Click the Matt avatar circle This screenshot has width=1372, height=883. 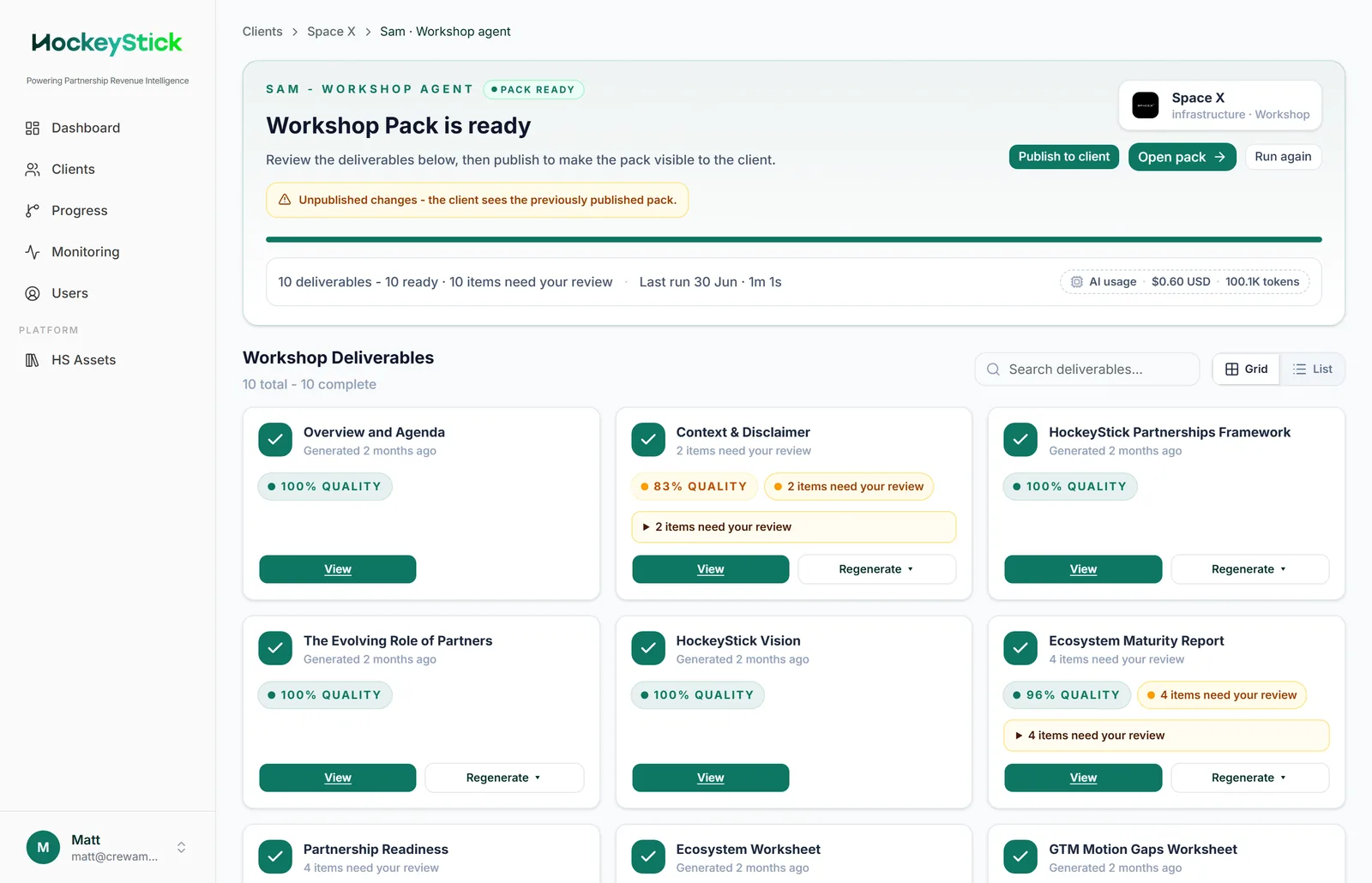click(x=43, y=847)
